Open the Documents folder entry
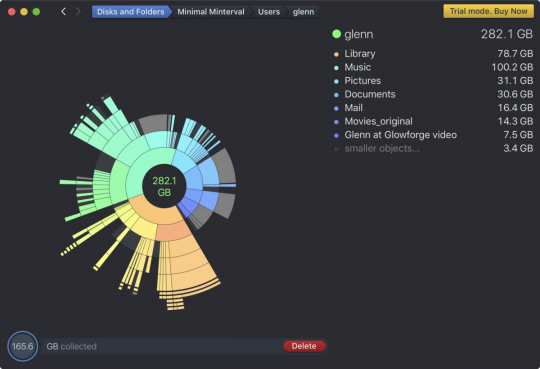The image size is (540, 369). (x=433, y=94)
